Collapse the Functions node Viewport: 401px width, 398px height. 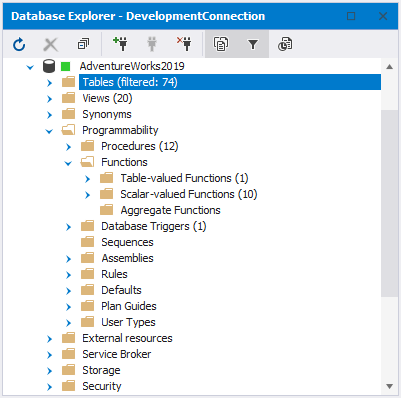point(68,163)
